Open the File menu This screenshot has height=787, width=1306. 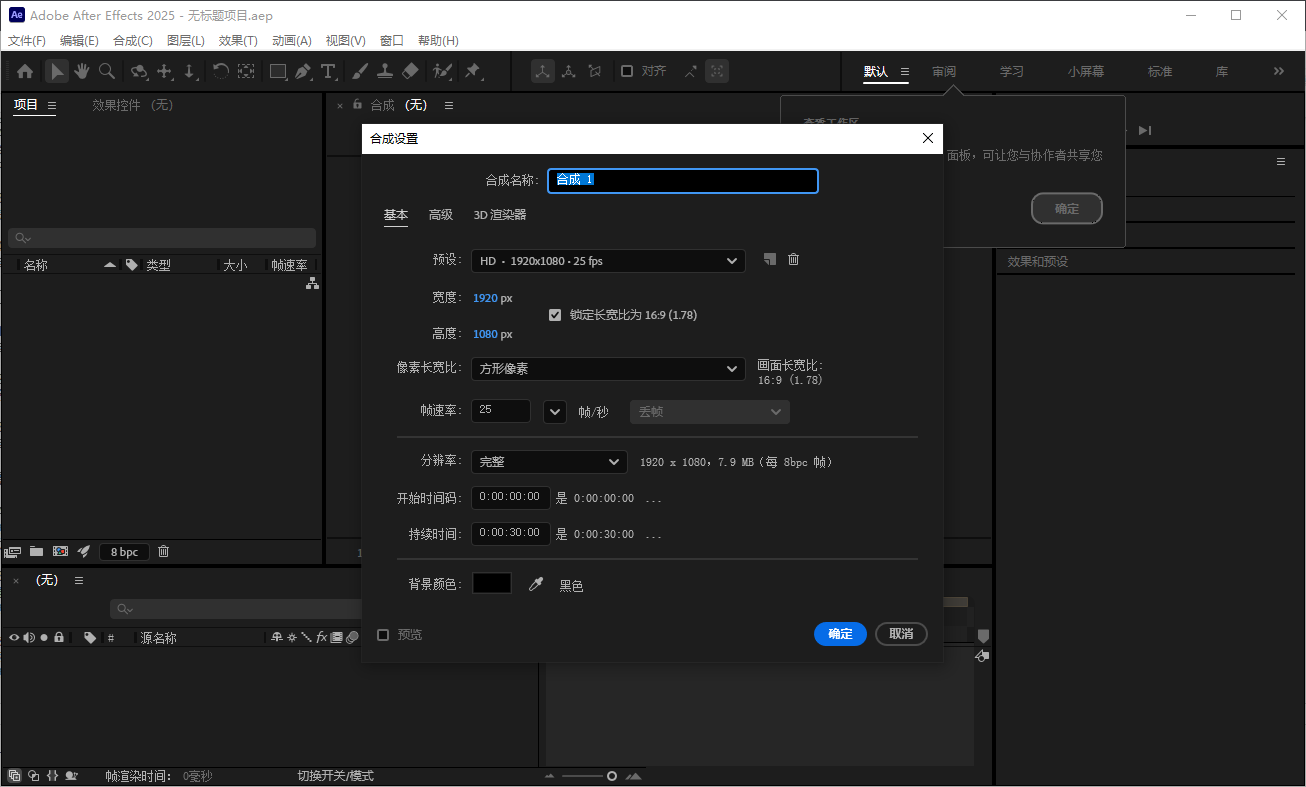[27, 41]
